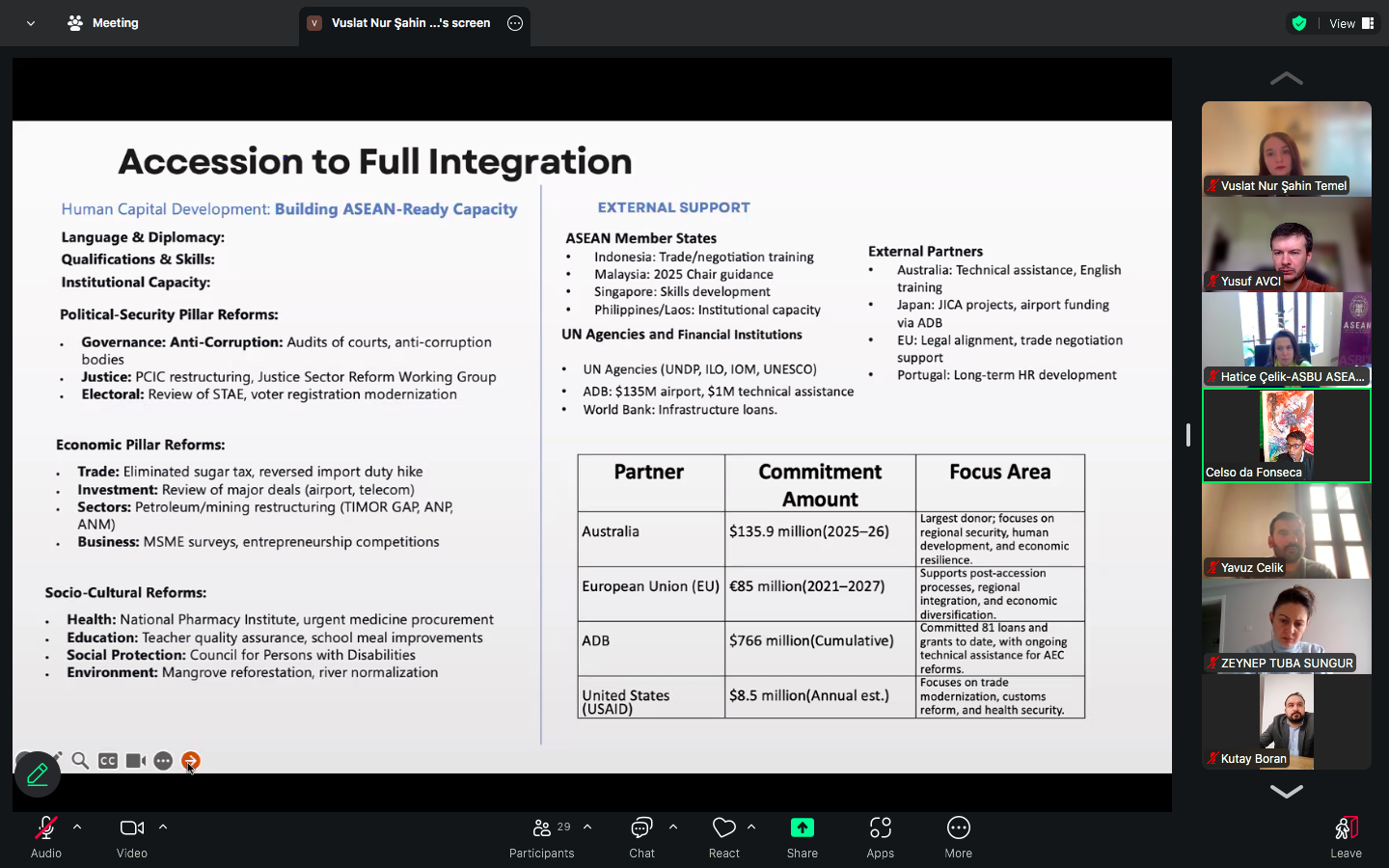
Task: Expand the reactions options caret
Action: tap(751, 827)
